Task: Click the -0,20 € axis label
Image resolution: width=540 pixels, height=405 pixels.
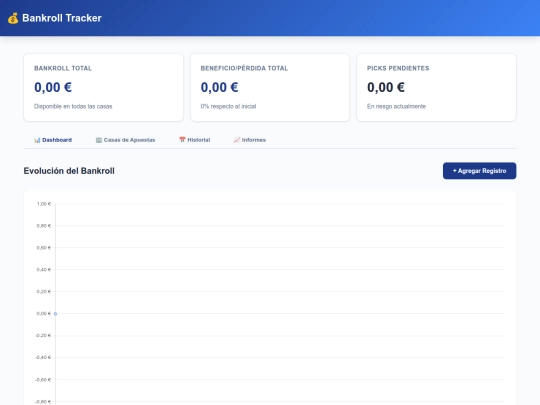Action: [43, 335]
